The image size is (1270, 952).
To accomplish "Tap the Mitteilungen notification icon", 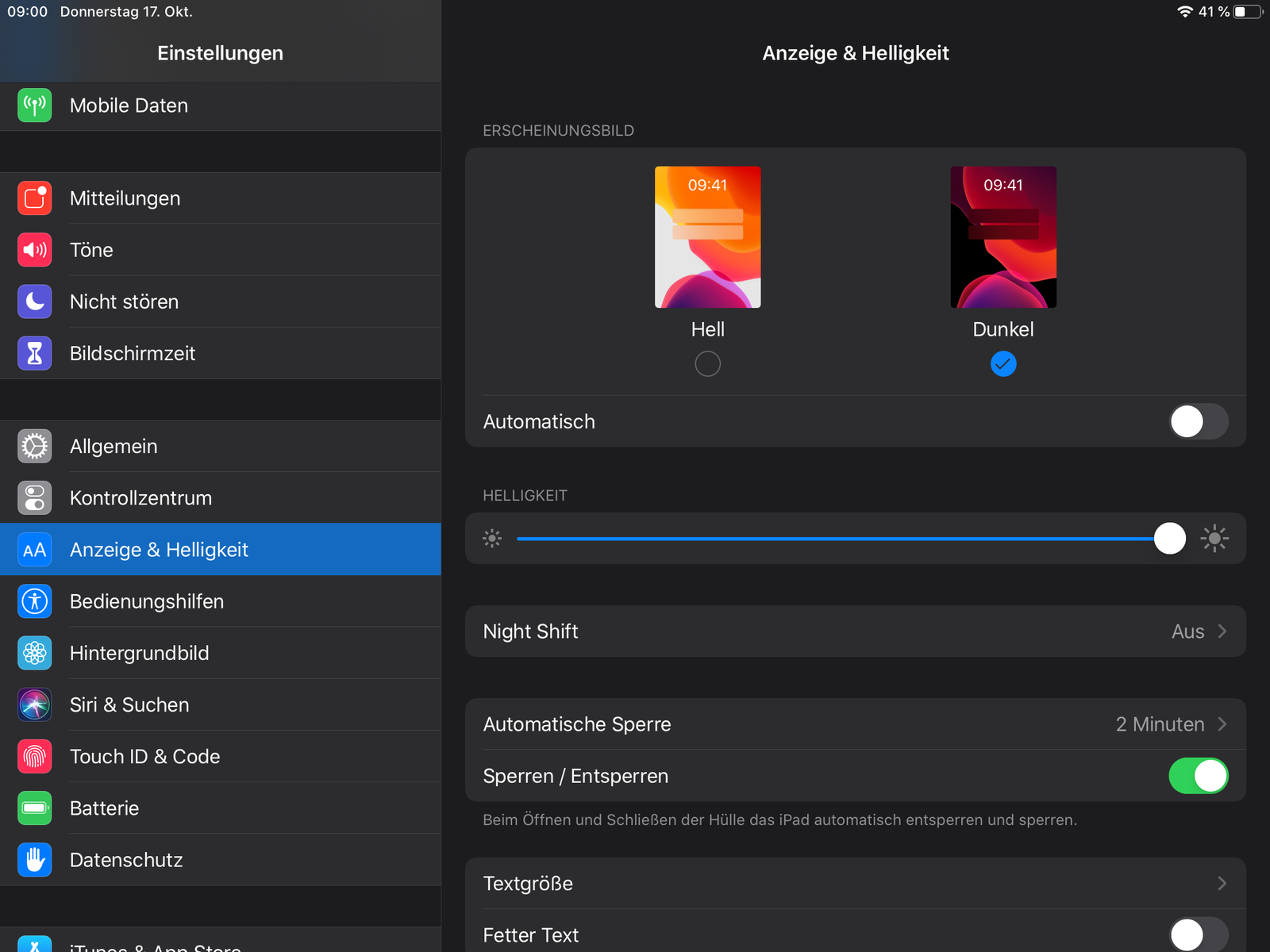I will [x=35, y=198].
